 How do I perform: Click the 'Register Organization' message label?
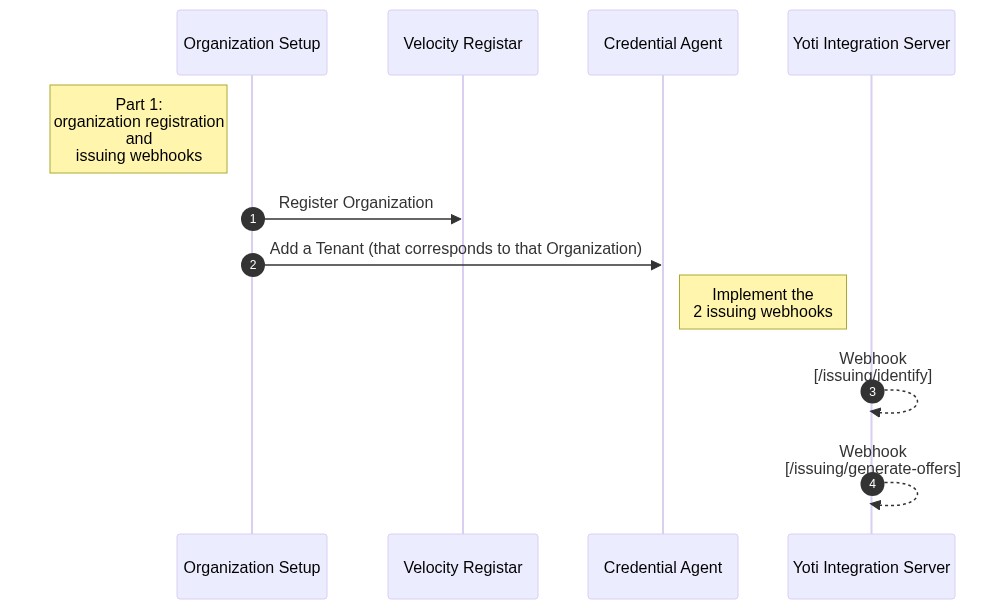356,203
